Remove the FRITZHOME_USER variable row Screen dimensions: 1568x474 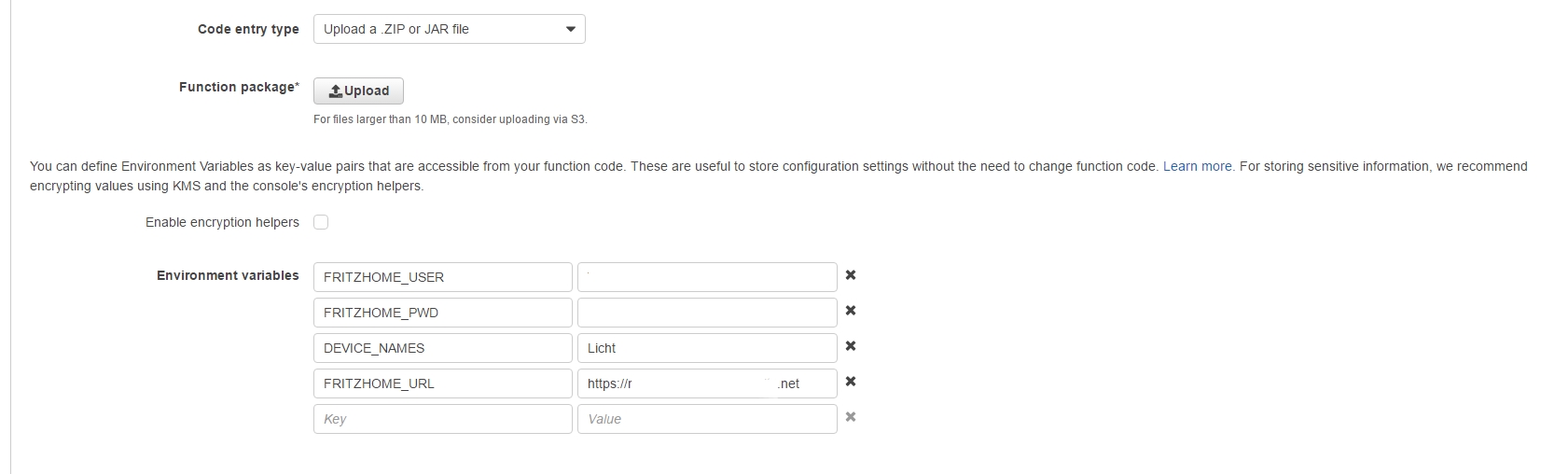tap(850, 275)
